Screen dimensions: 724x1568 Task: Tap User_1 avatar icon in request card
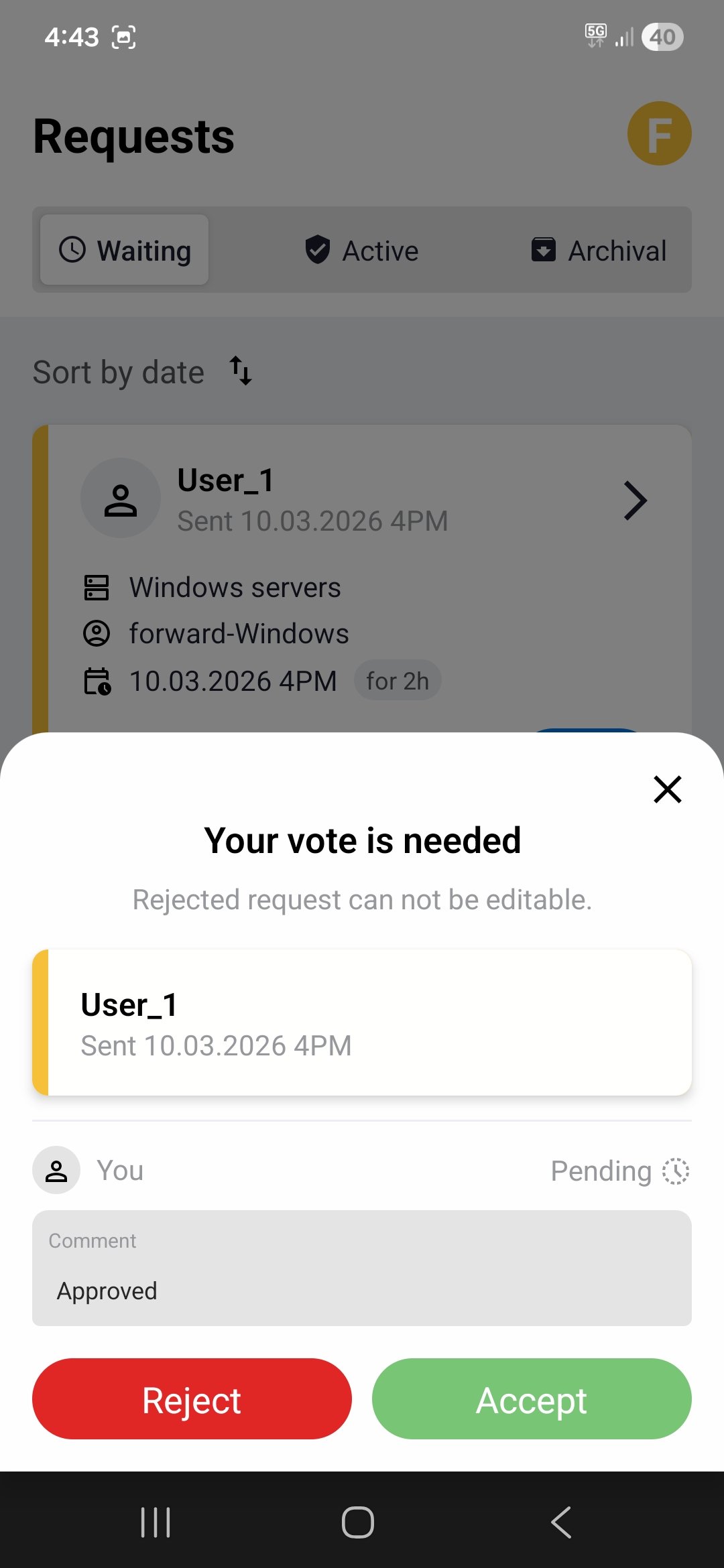[x=121, y=498]
